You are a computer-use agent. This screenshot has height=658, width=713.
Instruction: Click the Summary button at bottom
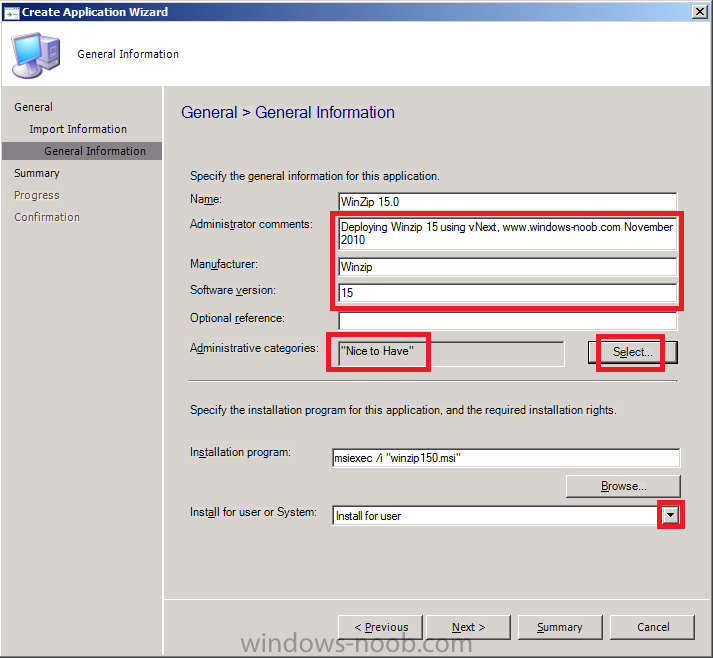[560, 628]
